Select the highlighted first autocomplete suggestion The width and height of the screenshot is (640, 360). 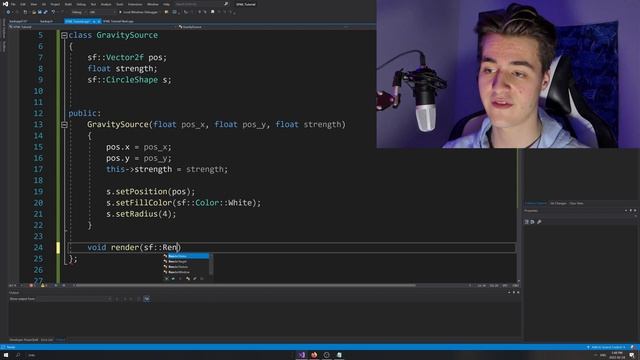(186, 256)
